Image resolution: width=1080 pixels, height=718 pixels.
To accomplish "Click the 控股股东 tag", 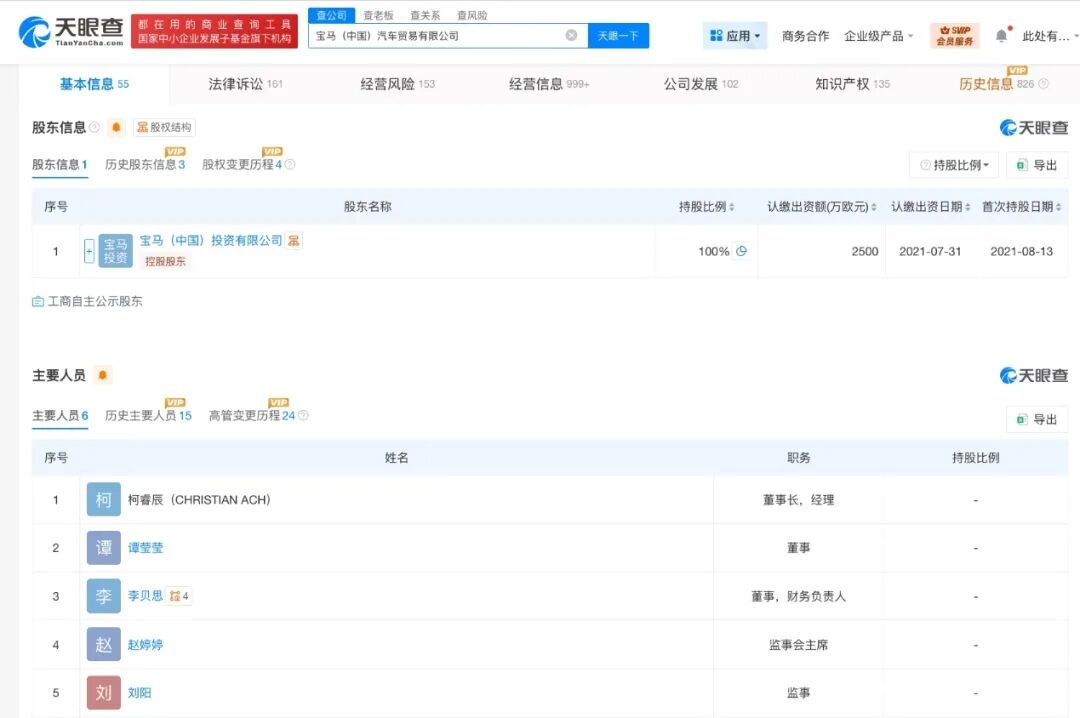I will click(x=165, y=261).
